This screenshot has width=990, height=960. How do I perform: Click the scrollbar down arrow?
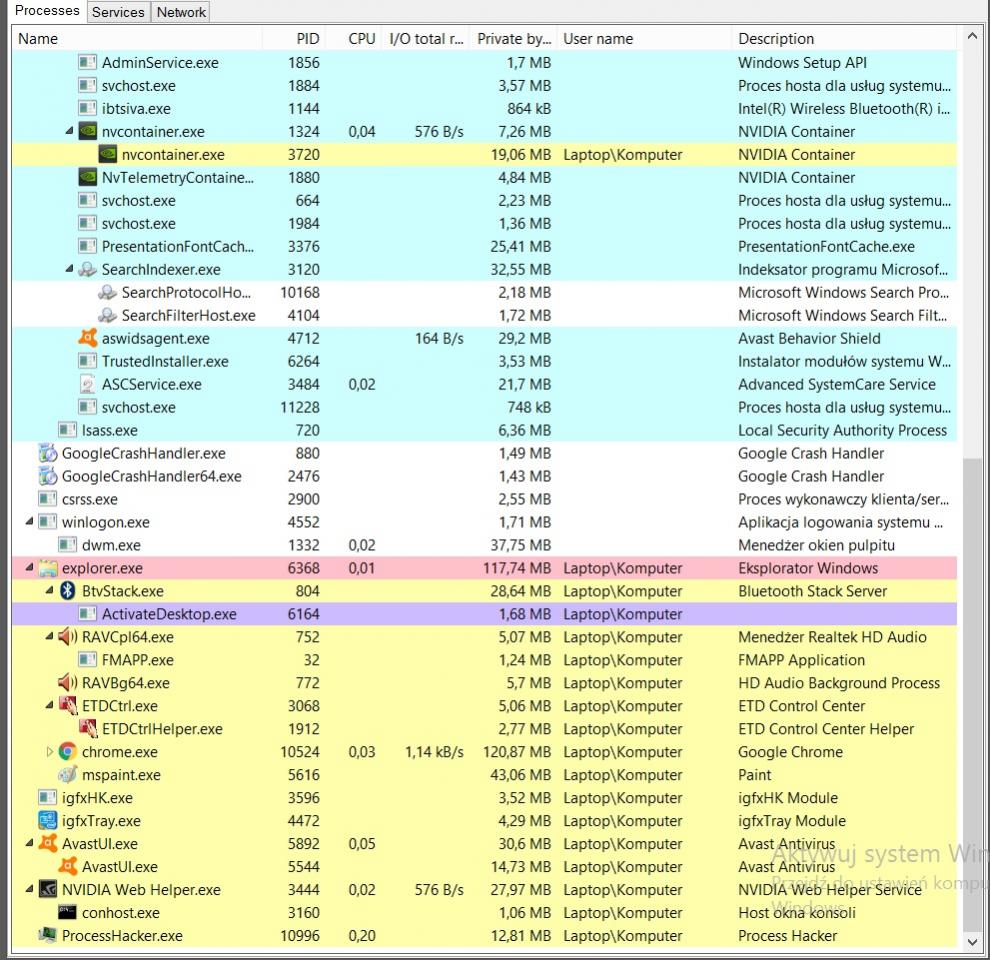[970, 941]
